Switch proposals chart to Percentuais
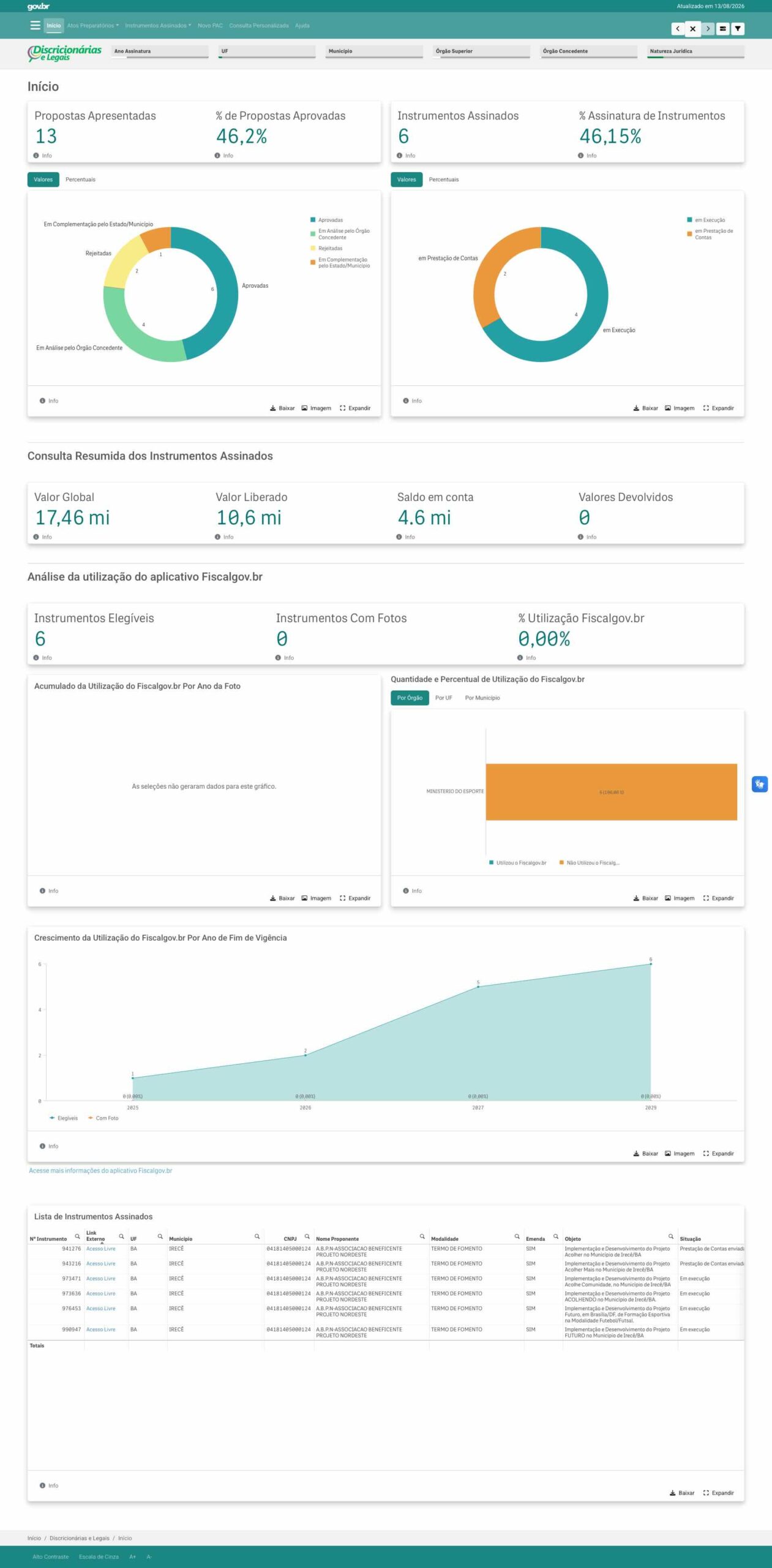This screenshot has width=772, height=1568. [x=80, y=179]
